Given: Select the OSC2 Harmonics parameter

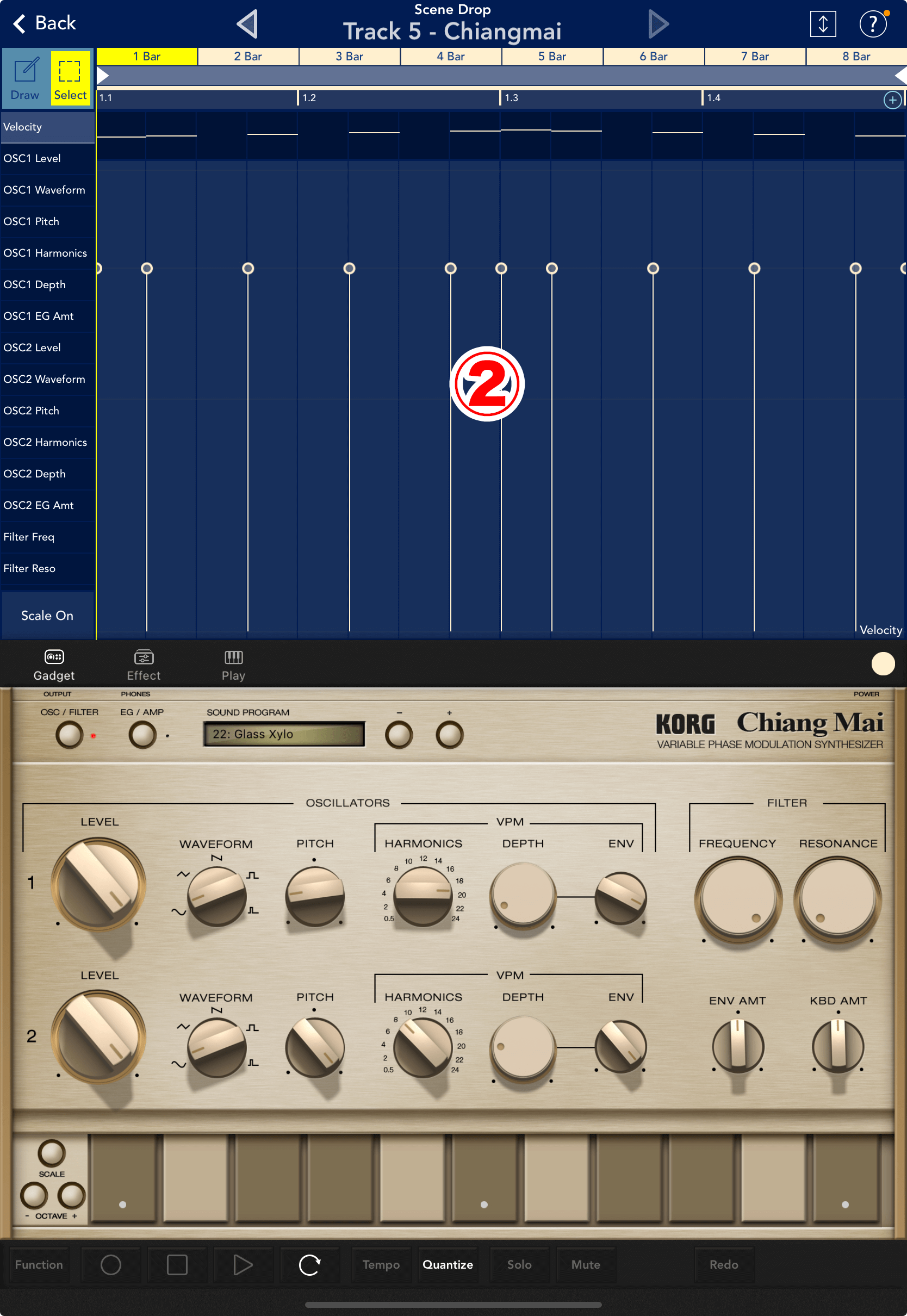Looking at the screenshot, I should click(x=47, y=442).
